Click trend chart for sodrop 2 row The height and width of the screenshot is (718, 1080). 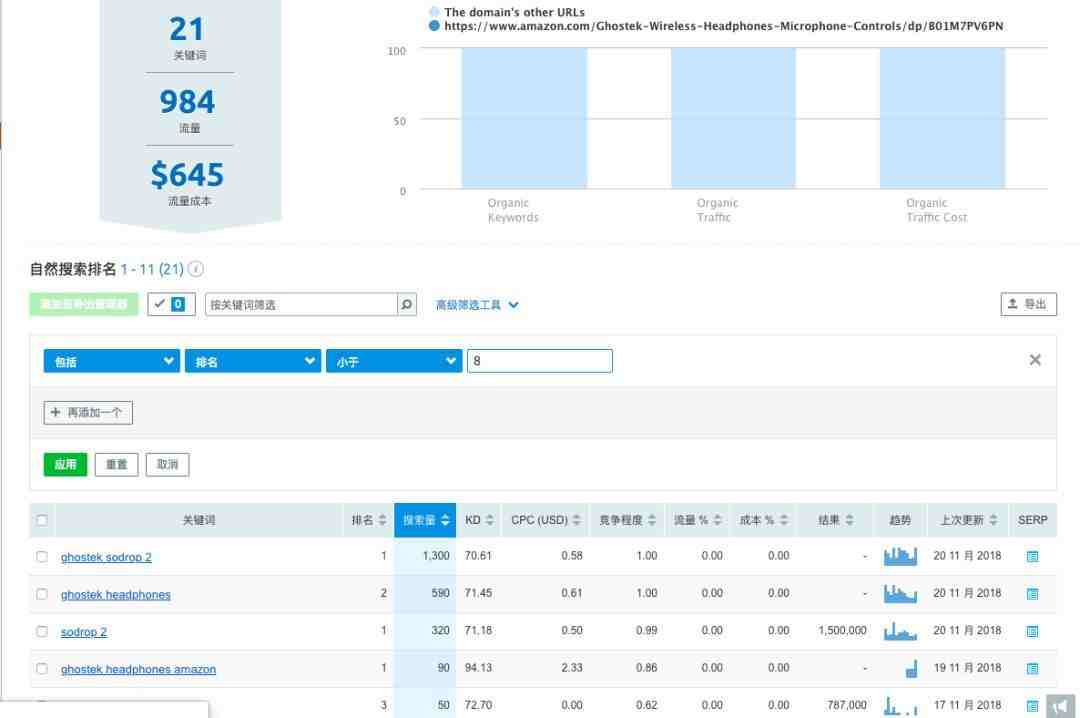[900, 631]
